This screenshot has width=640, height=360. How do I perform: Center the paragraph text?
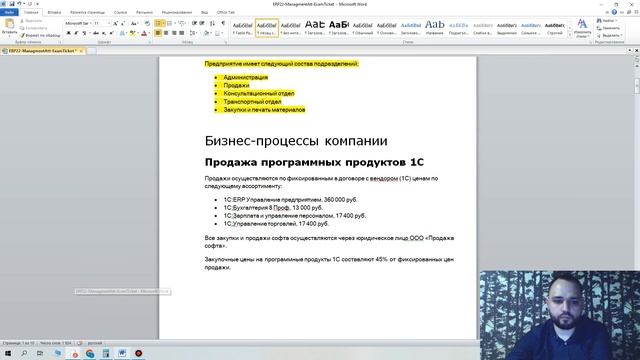pos(166,33)
